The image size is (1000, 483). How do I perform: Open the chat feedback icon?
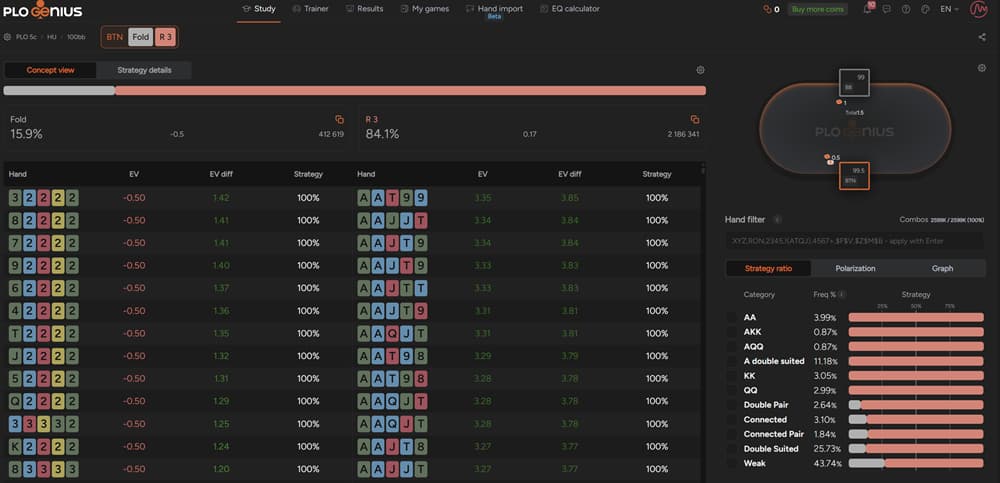(x=886, y=10)
